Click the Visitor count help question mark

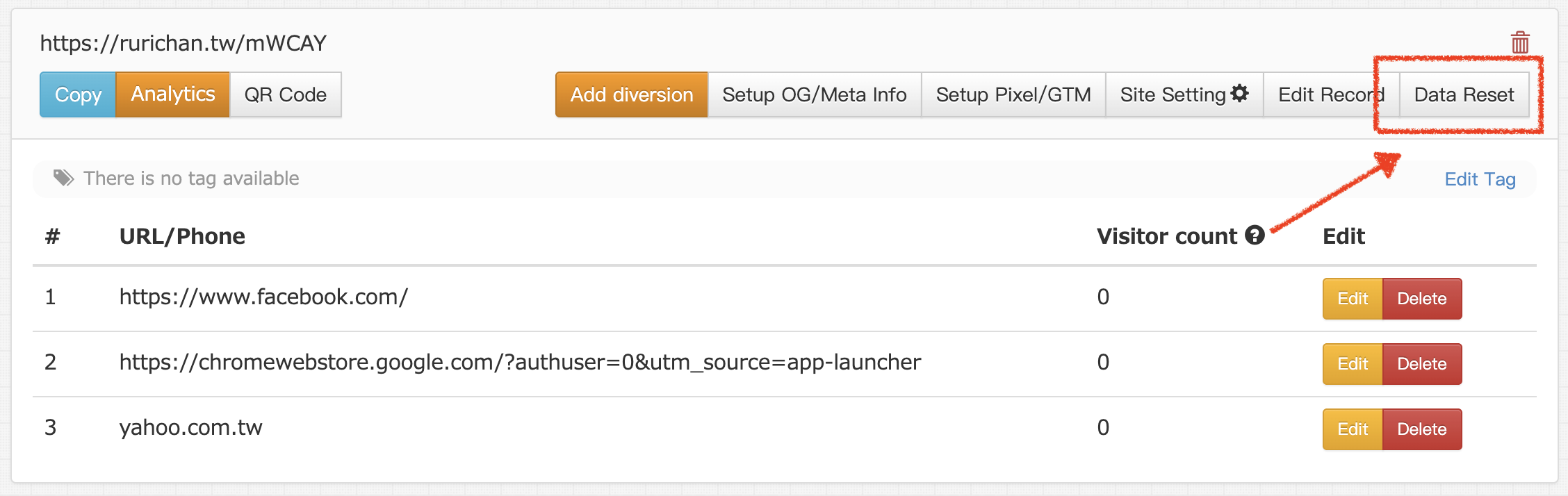click(x=1255, y=235)
